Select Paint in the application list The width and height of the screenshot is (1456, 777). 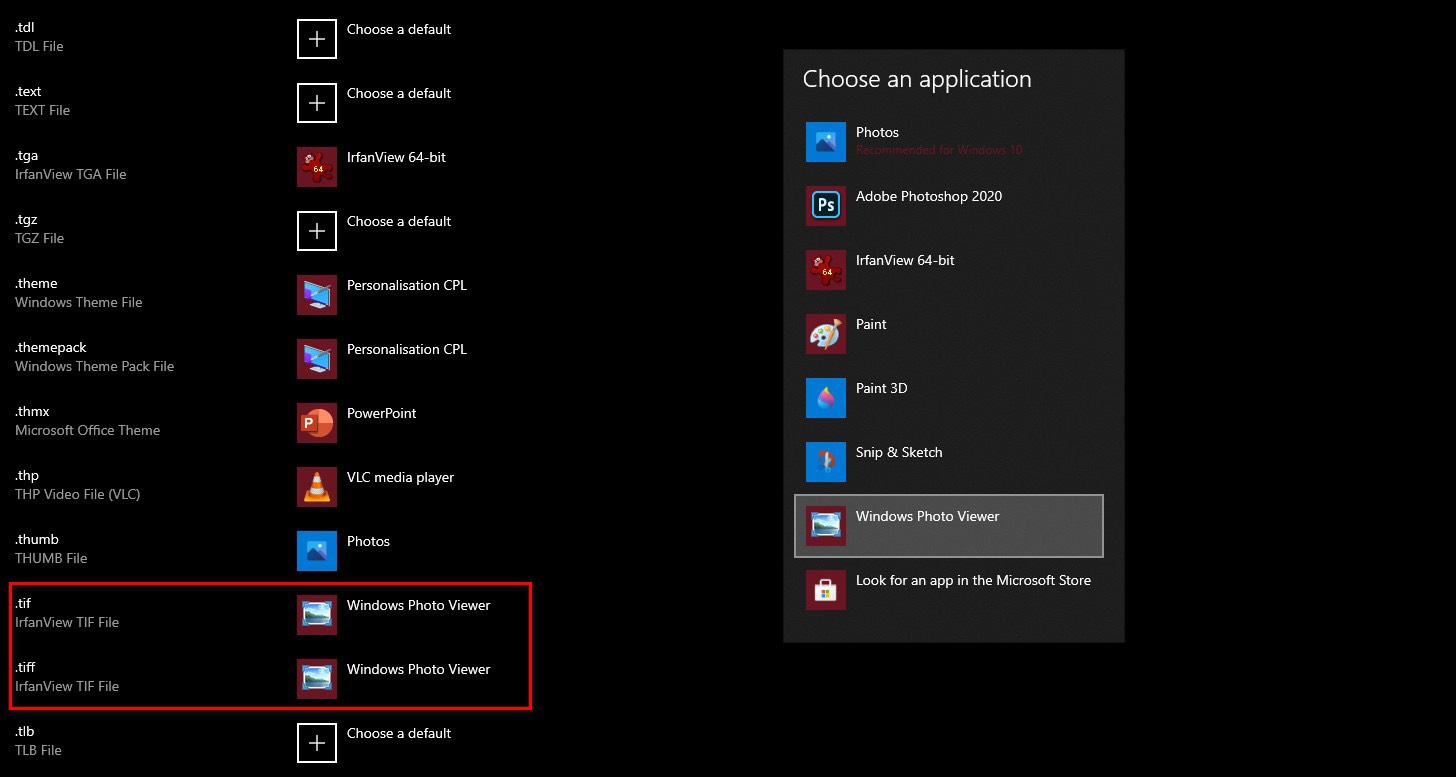coord(949,334)
